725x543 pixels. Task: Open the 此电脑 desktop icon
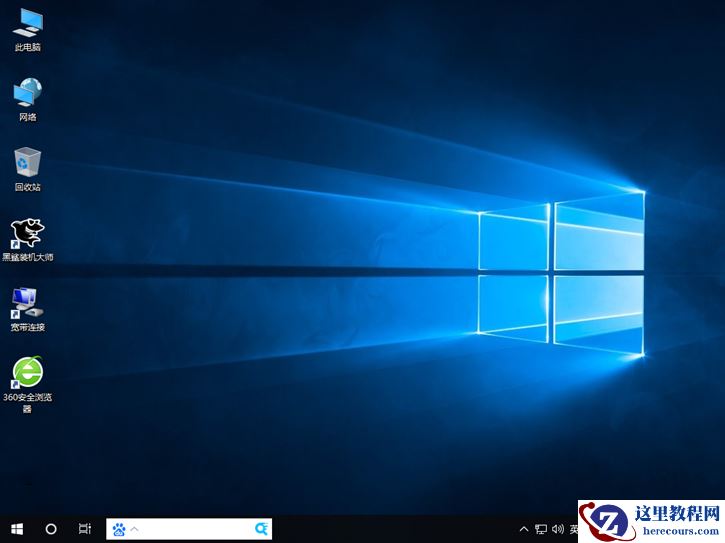coord(28,30)
